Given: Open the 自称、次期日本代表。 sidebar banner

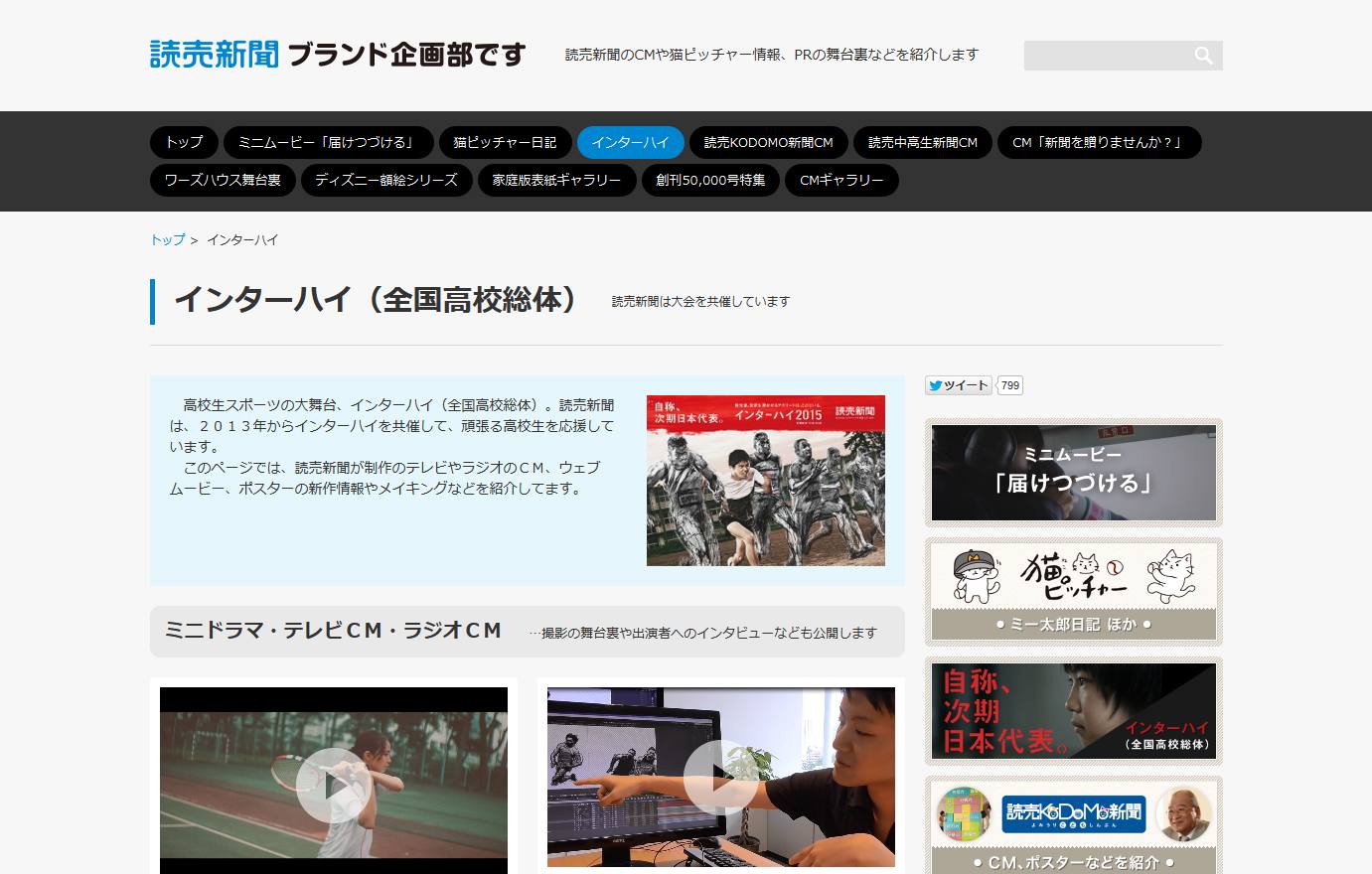Looking at the screenshot, I should pyautogui.click(x=1074, y=711).
